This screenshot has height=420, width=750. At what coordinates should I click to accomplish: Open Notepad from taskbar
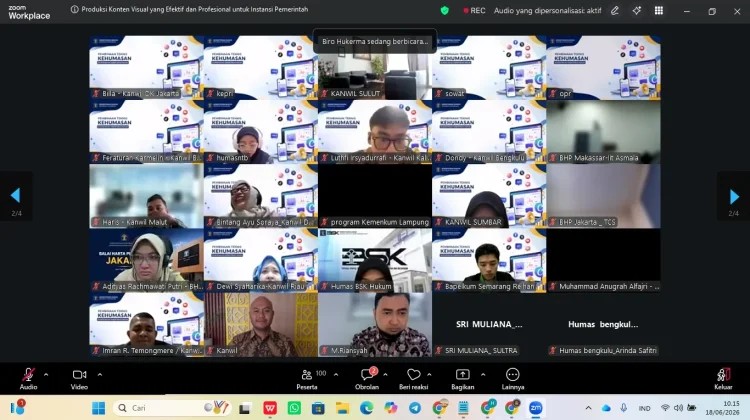pyautogui.click(x=463, y=409)
